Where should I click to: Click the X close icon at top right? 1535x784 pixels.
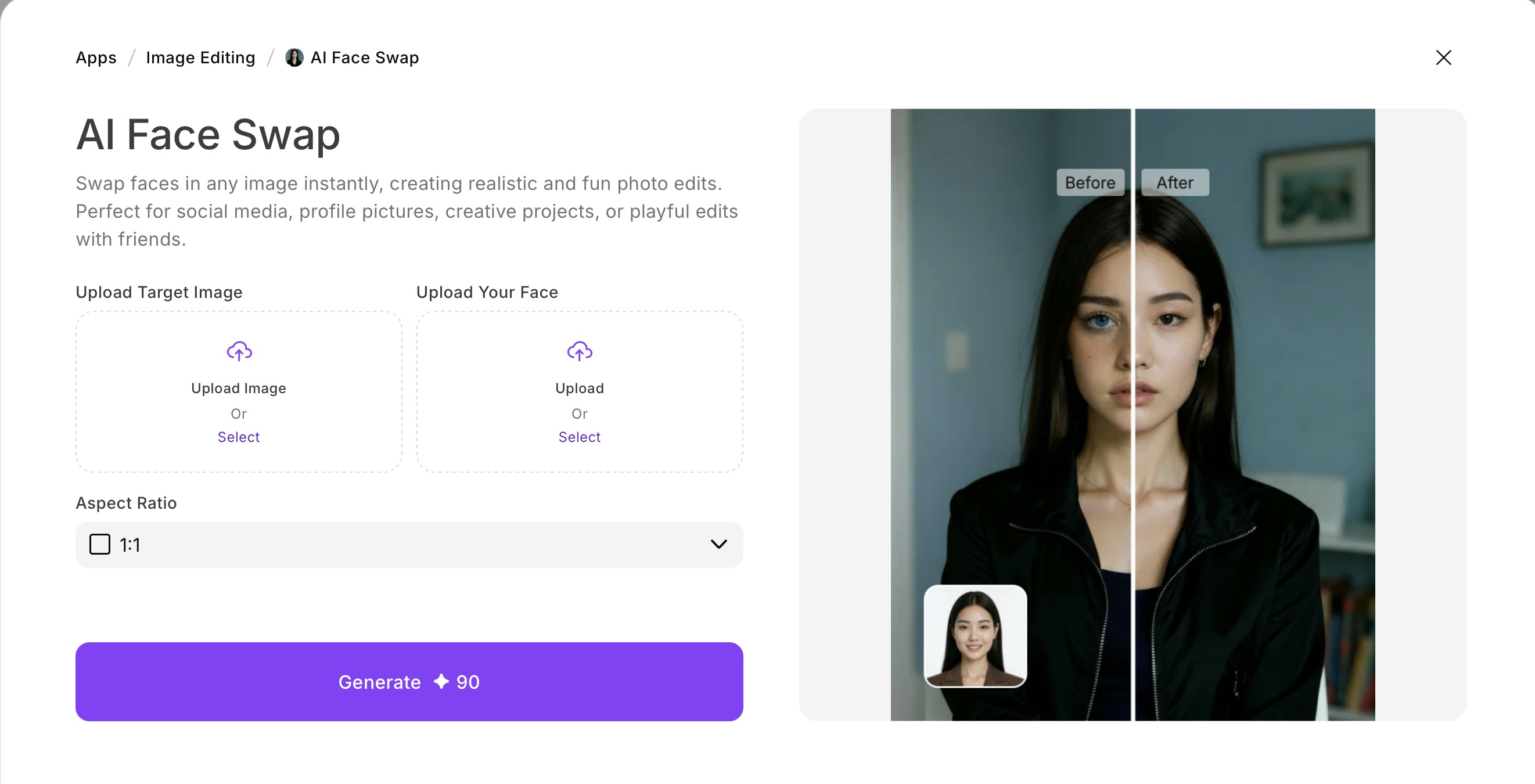tap(1444, 57)
